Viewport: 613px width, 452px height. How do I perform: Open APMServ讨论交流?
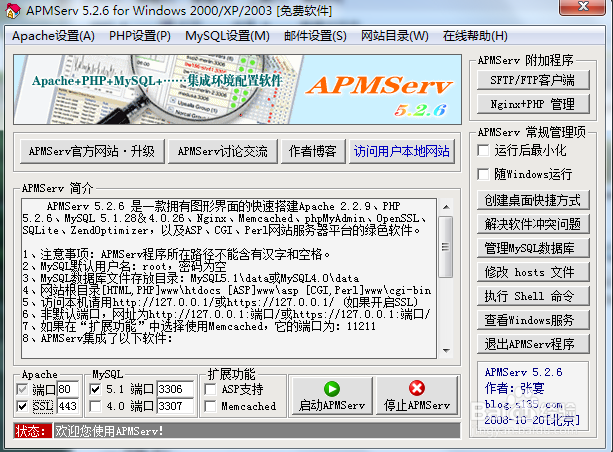222,151
